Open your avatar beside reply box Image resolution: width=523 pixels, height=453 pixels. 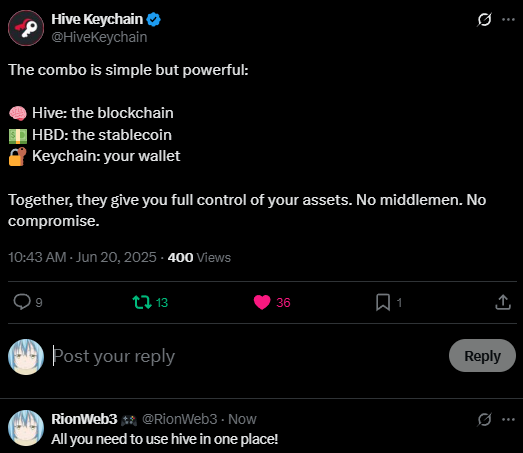[26, 357]
